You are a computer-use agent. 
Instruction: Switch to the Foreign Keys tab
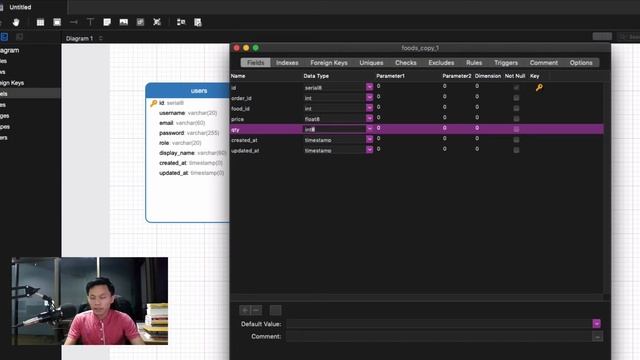click(329, 62)
